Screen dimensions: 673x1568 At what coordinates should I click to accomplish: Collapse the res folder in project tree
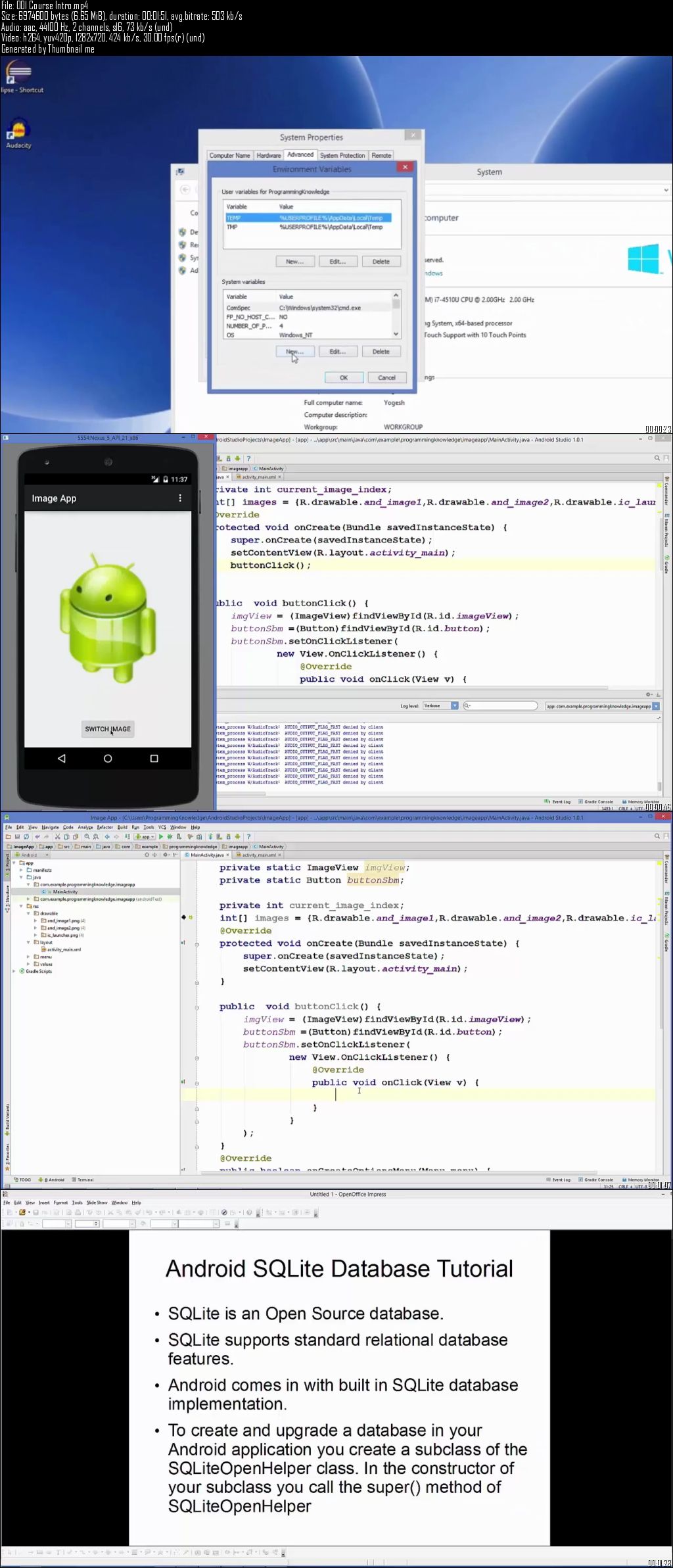click(22, 906)
